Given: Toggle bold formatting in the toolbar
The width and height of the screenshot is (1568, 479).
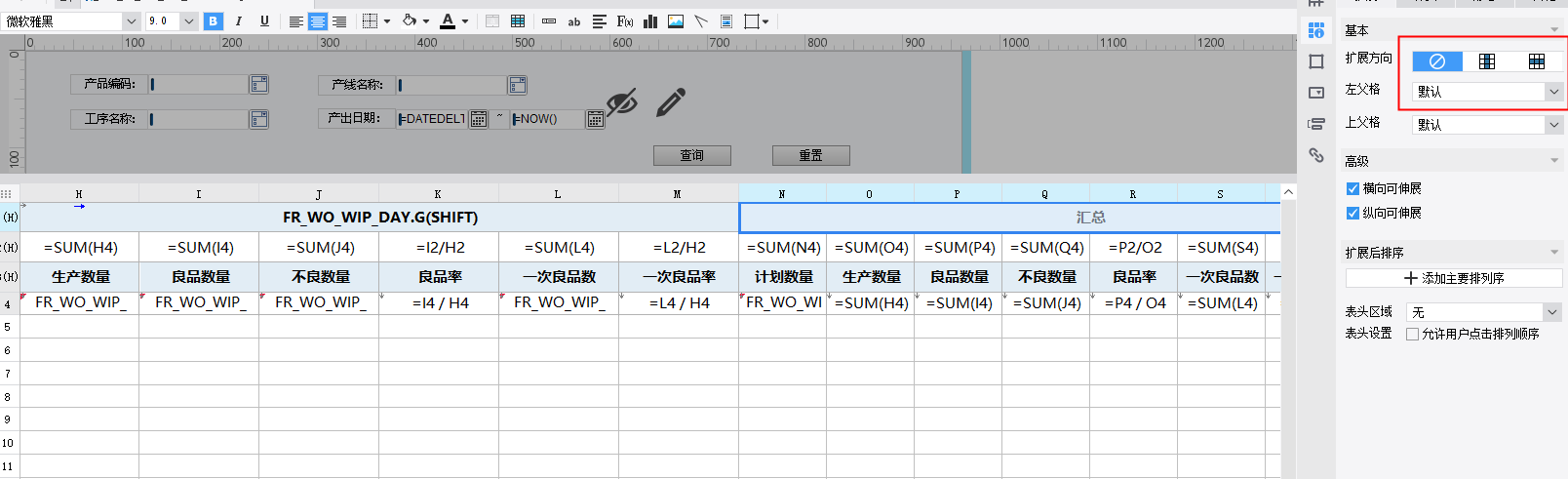Looking at the screenshot, I should point(213,21).
